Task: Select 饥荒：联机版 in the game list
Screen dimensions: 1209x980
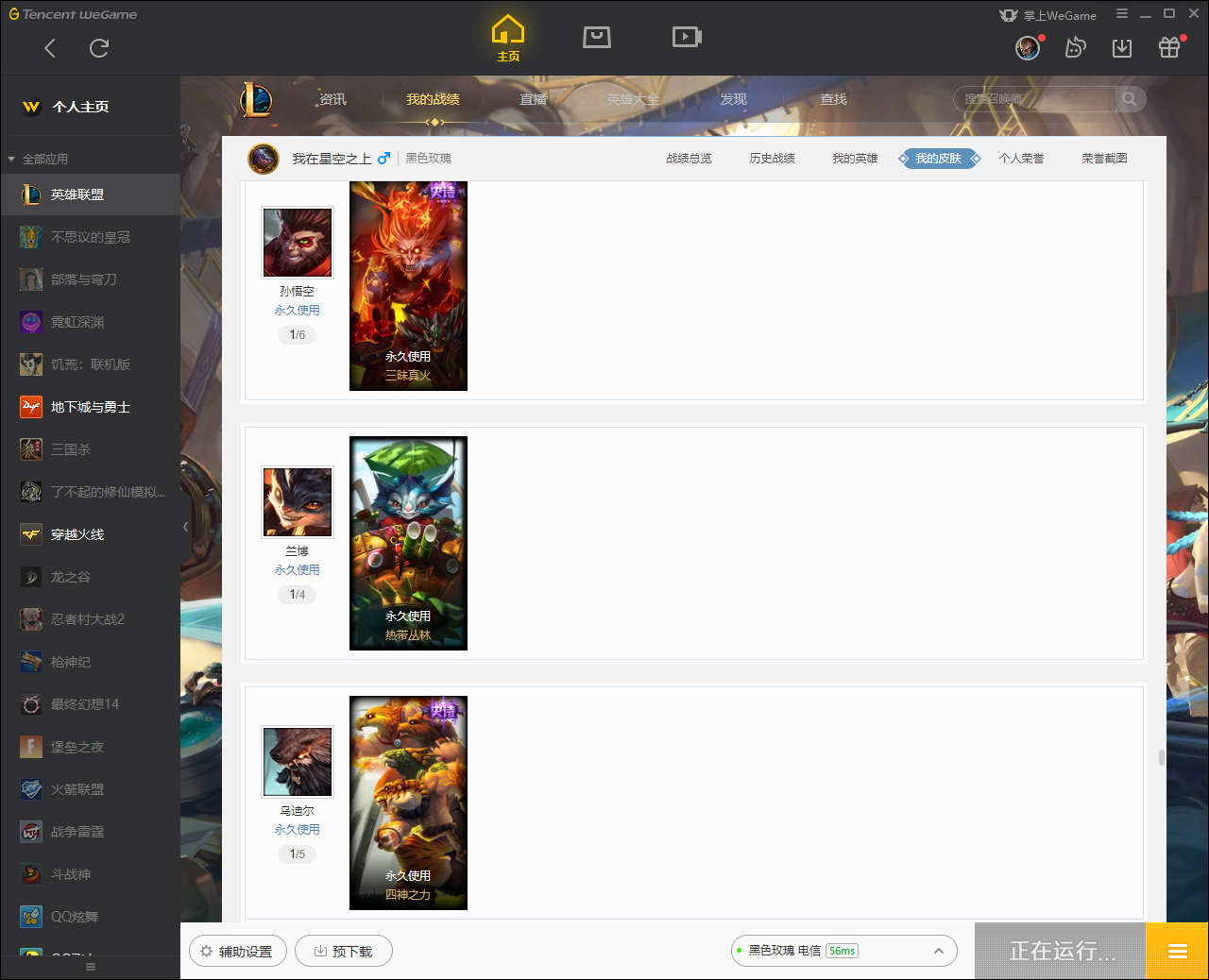Action: pos(90,364)
